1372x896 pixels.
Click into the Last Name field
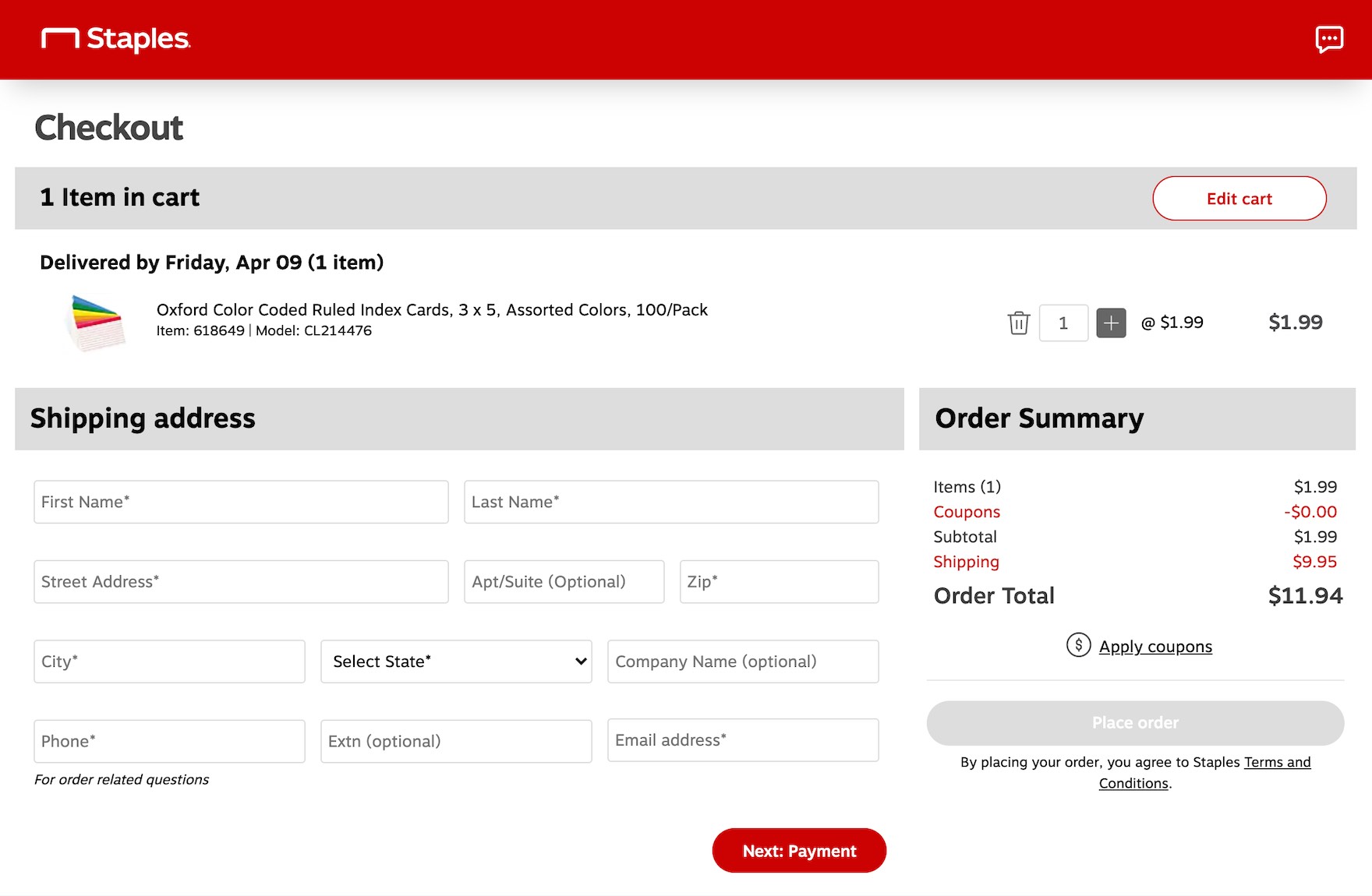click(671, 502)
